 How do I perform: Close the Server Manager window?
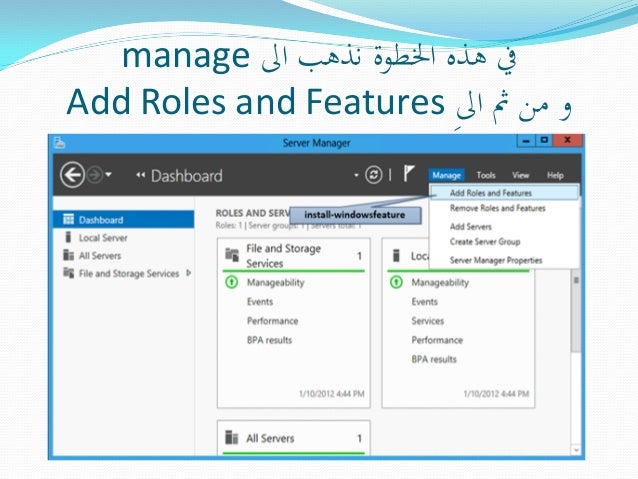[x=568, y=140]
